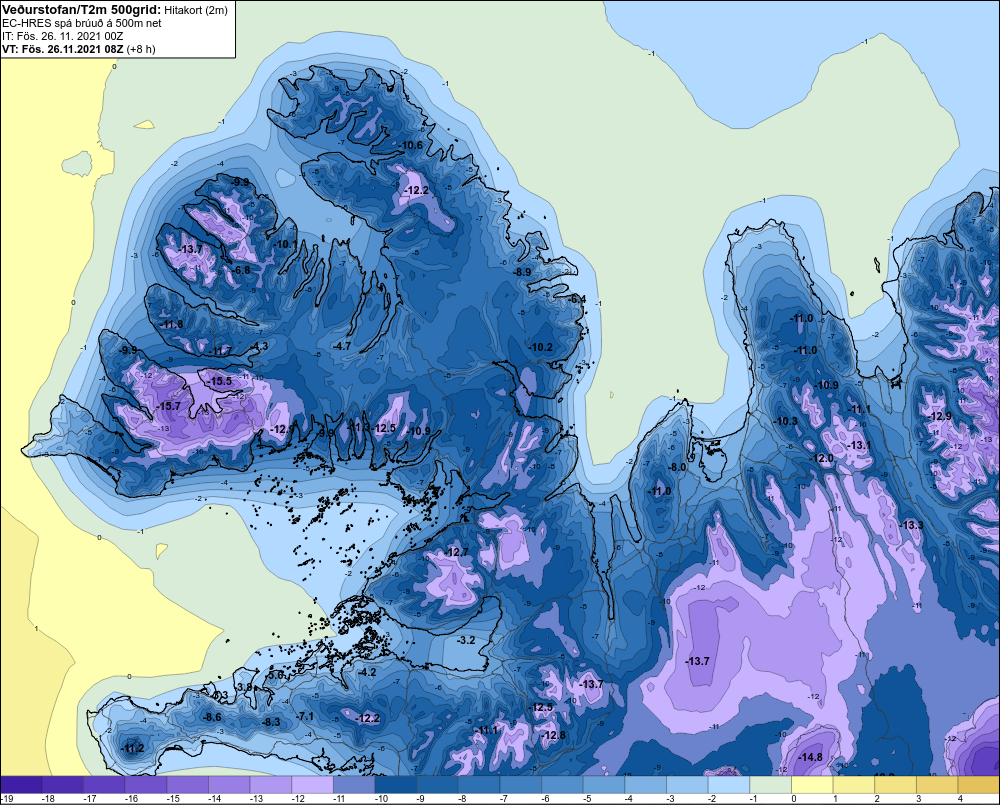Select the -15.7 temperature label
1000x805 pixels.
169,406
